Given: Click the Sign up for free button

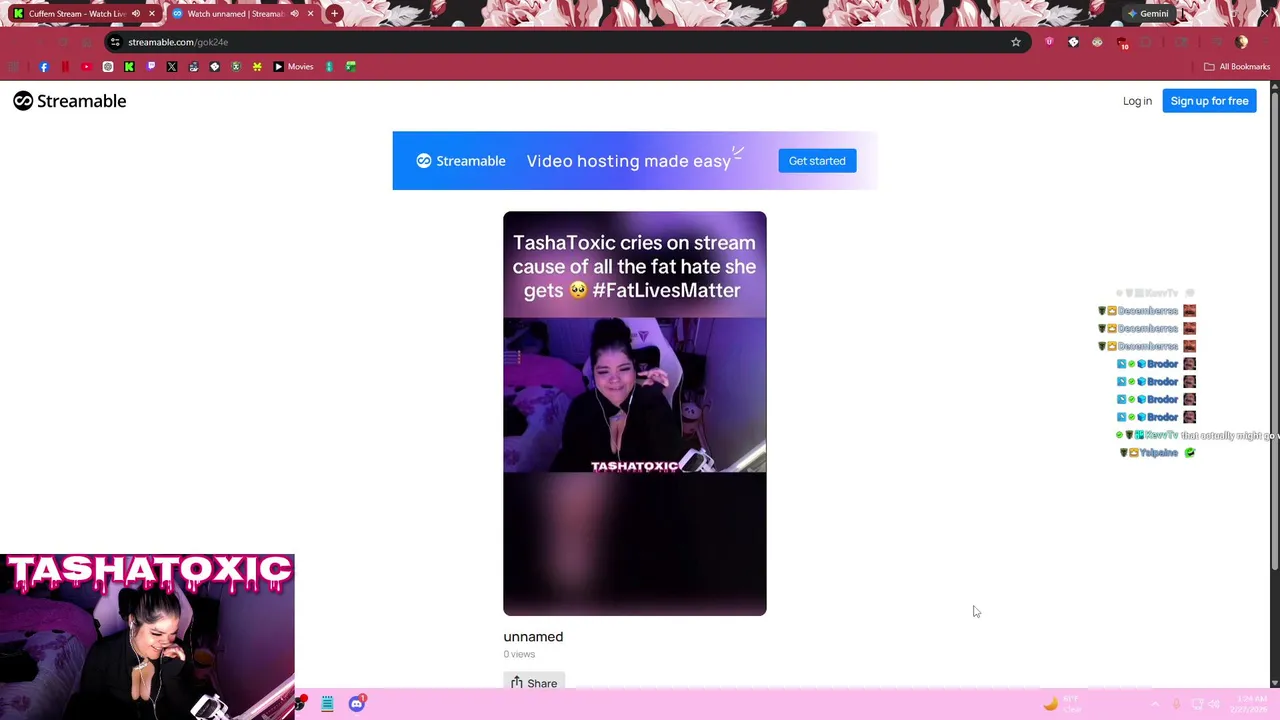Looking at the screenshot, I should [1209, 101].
